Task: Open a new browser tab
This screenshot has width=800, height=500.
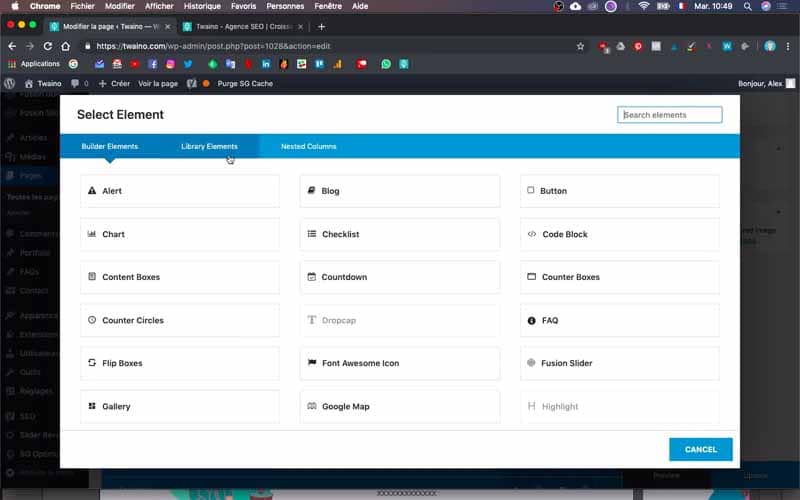Action: pos(321,27)
